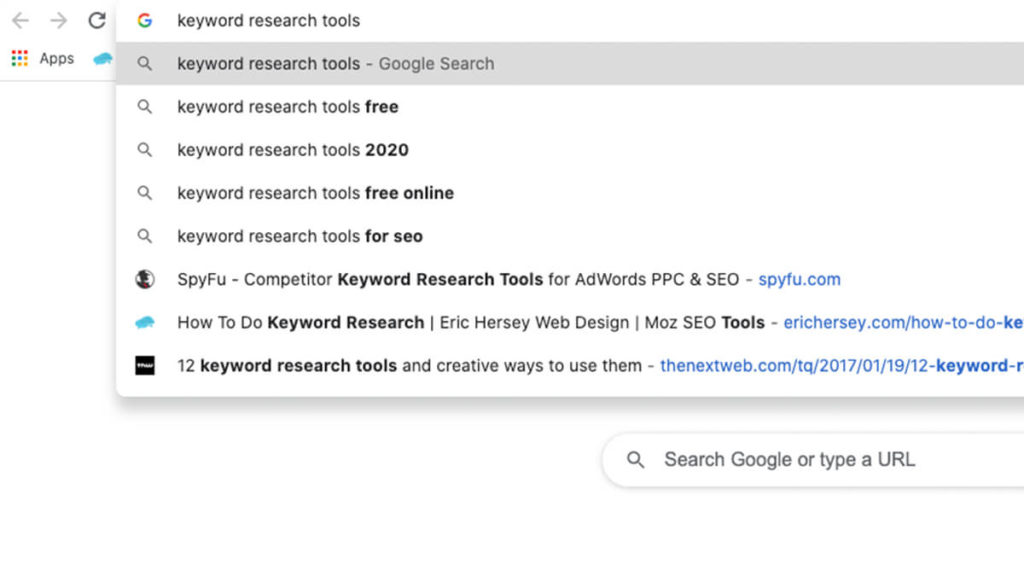Select 'keyword research tools free online' suggestion

point(315,193)
